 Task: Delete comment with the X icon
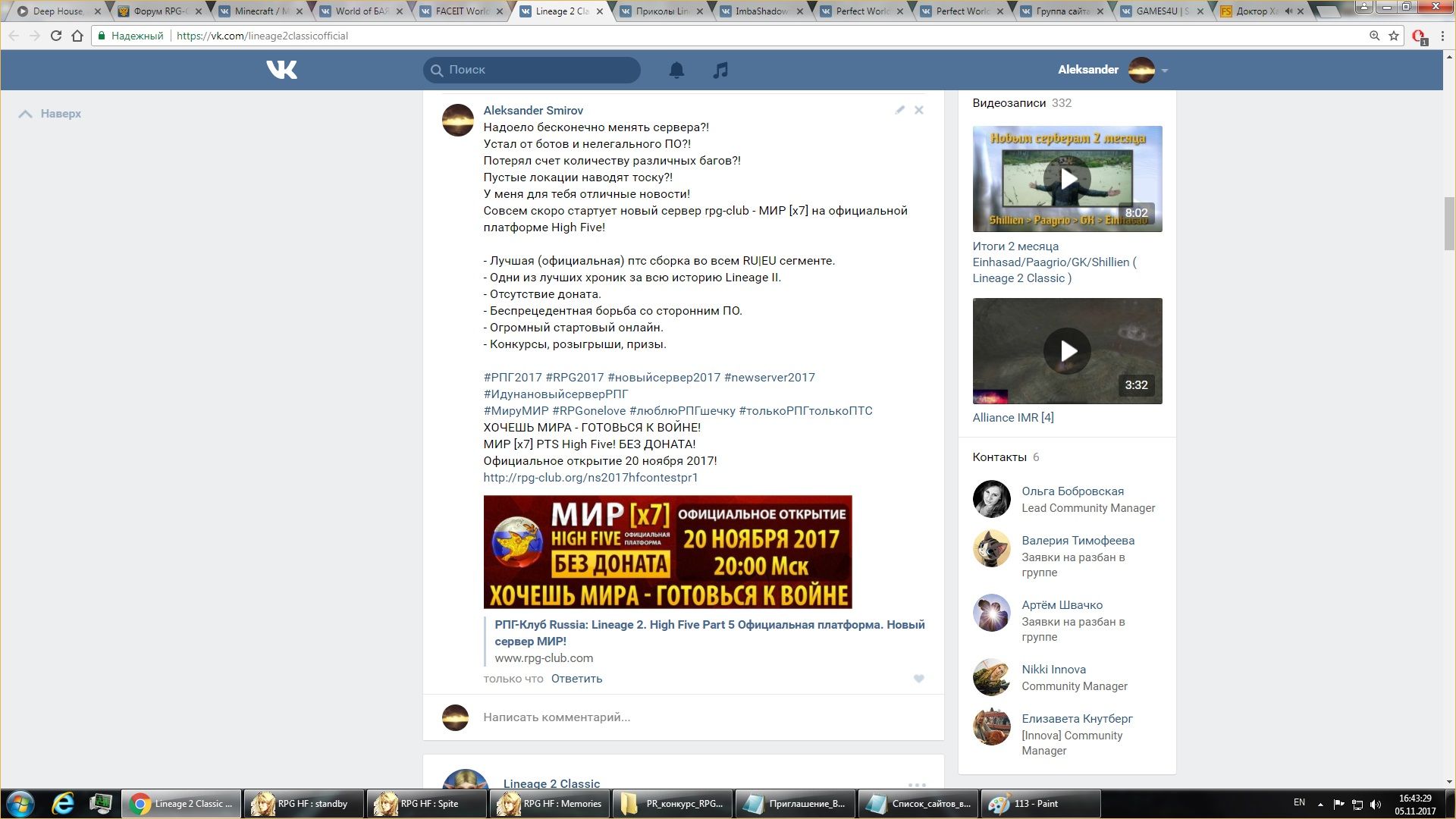919,110
